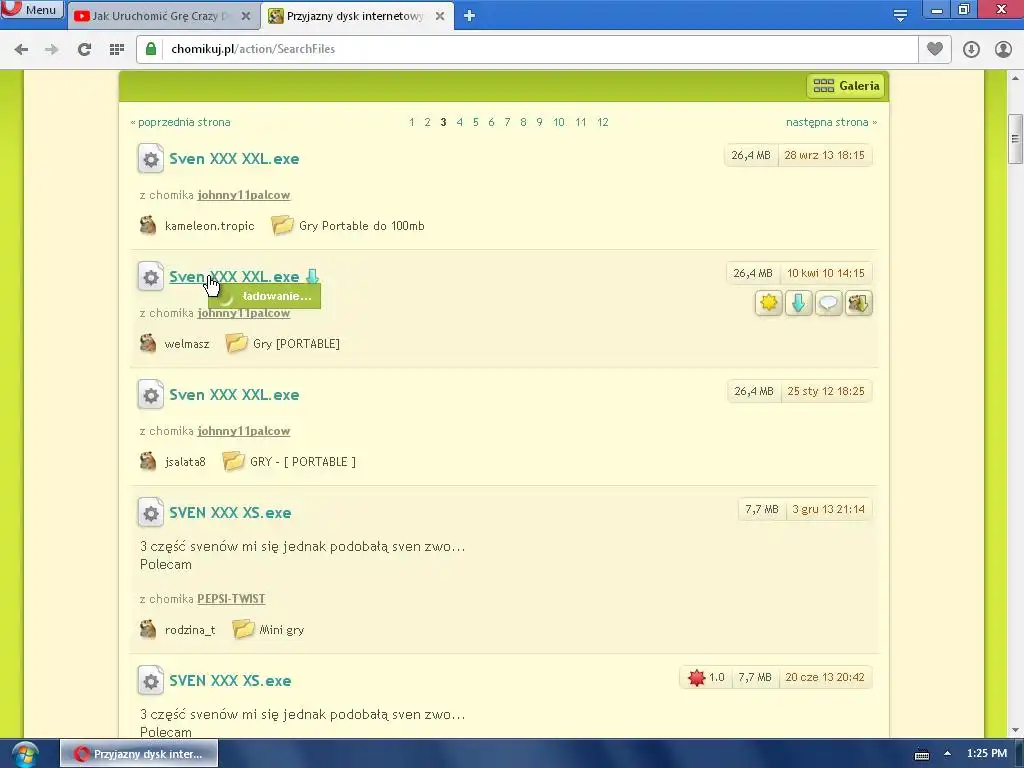Screen dimensions: 1024x768
Task: Click Przyjazny dysk inter... taskbar button
Action: click(139, 754)
